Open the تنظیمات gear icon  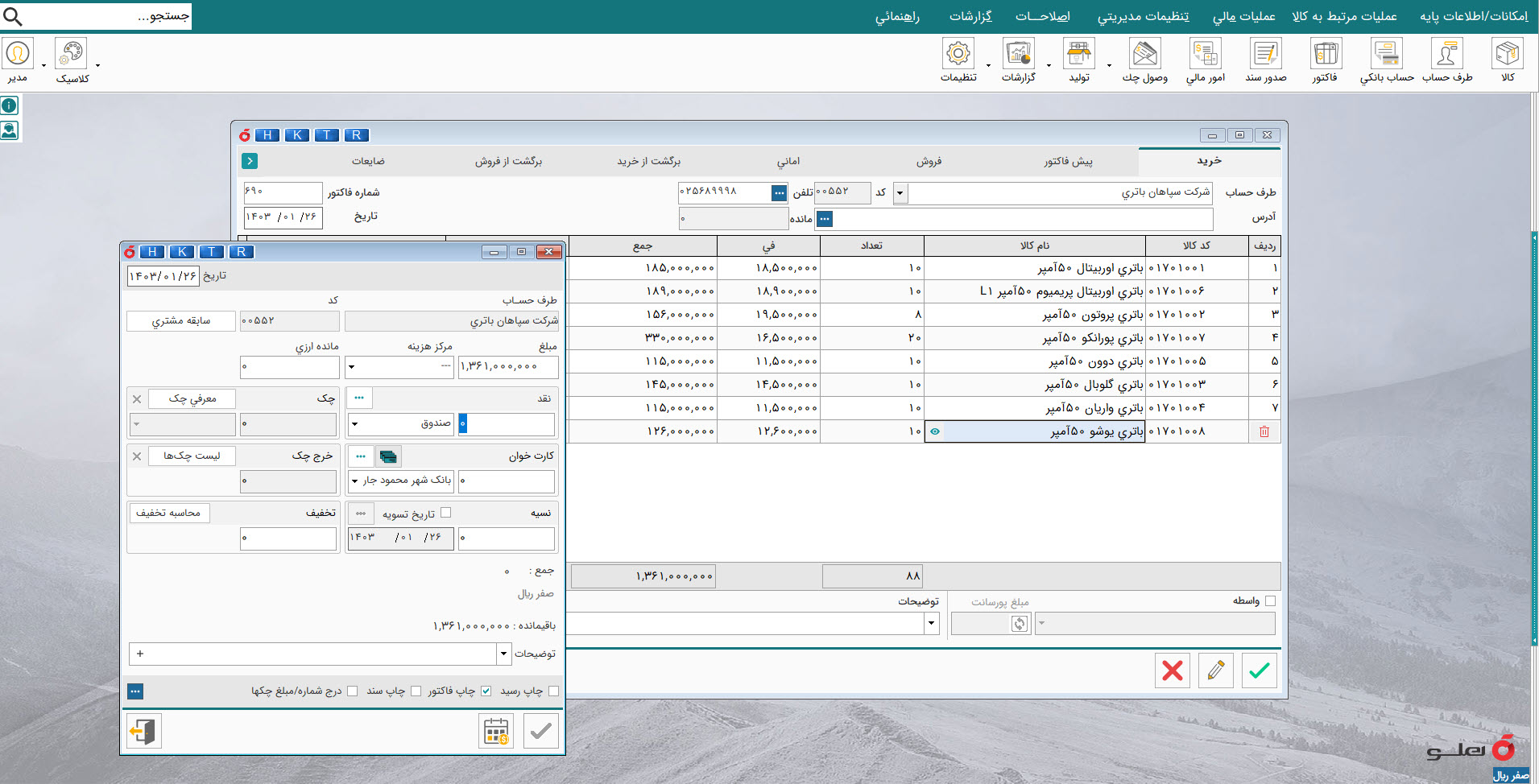(x=958, y=54)
